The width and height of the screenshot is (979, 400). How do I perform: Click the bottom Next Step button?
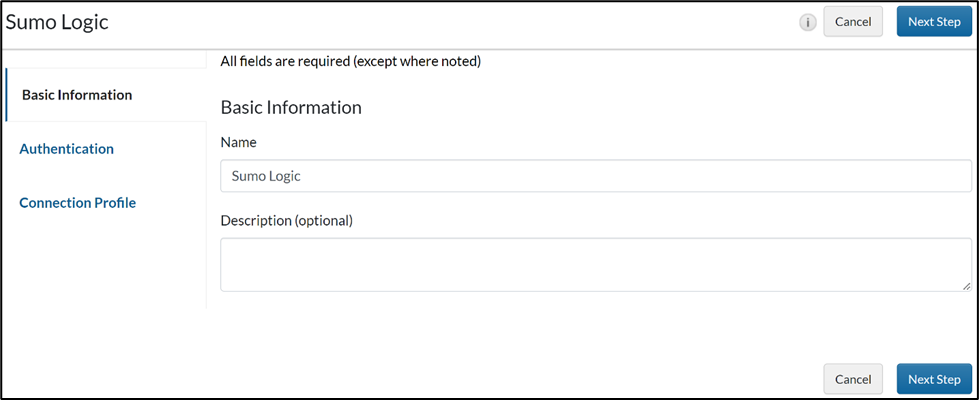(x=934, y=379)
